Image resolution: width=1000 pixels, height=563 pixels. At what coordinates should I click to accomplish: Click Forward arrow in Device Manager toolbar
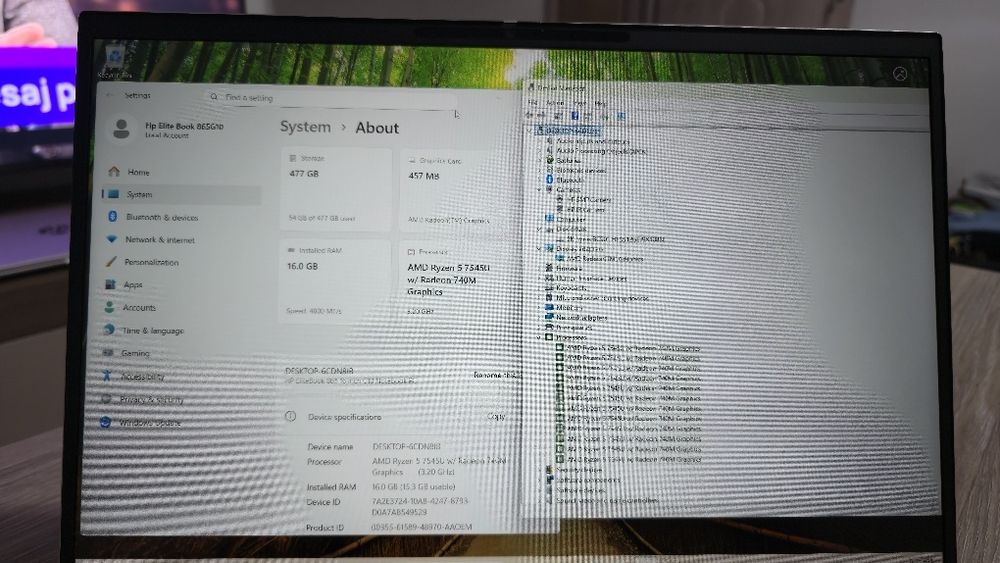click(541, 115)
